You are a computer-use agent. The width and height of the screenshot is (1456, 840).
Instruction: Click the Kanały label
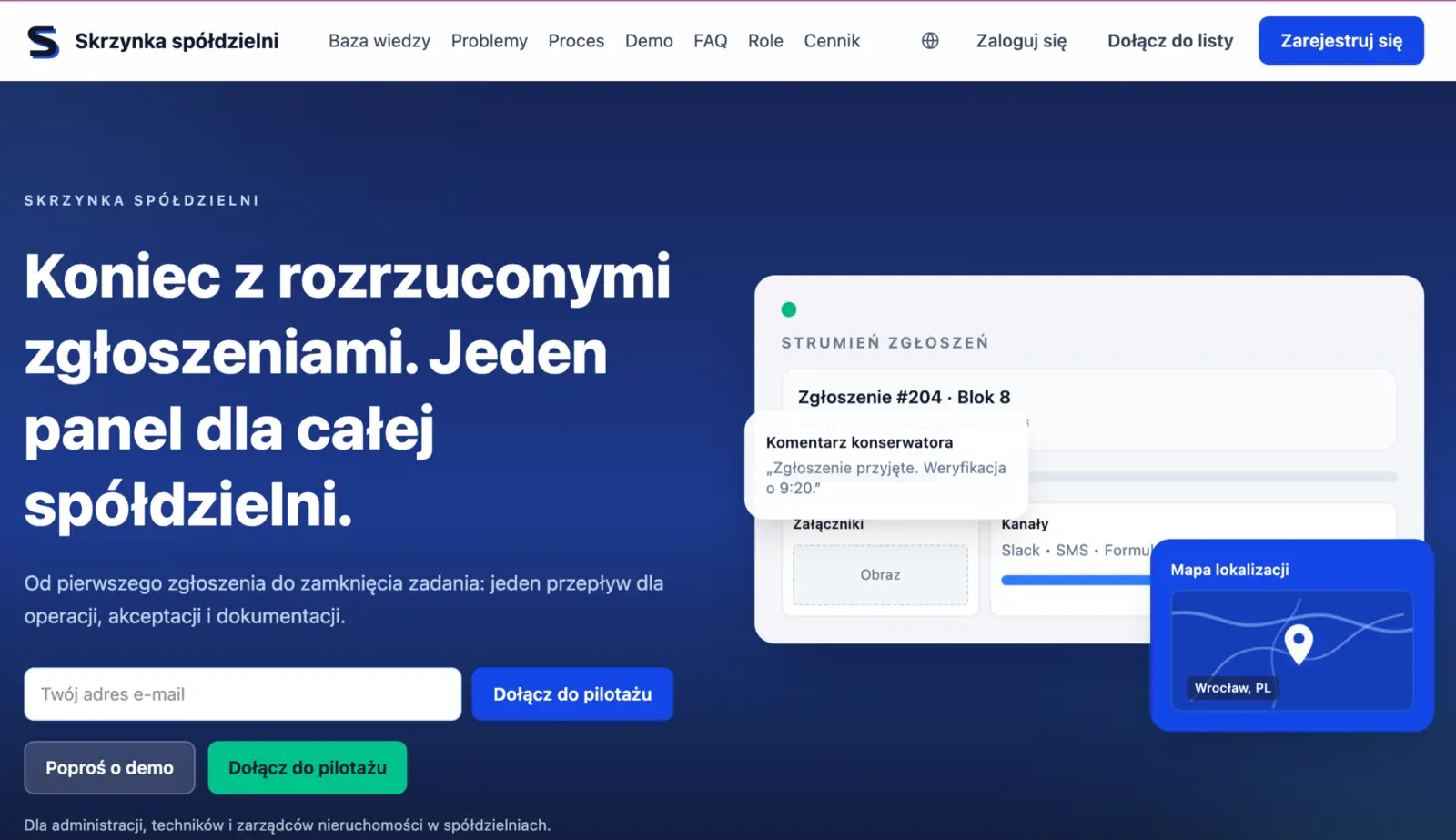click(x=1025, y=524)
